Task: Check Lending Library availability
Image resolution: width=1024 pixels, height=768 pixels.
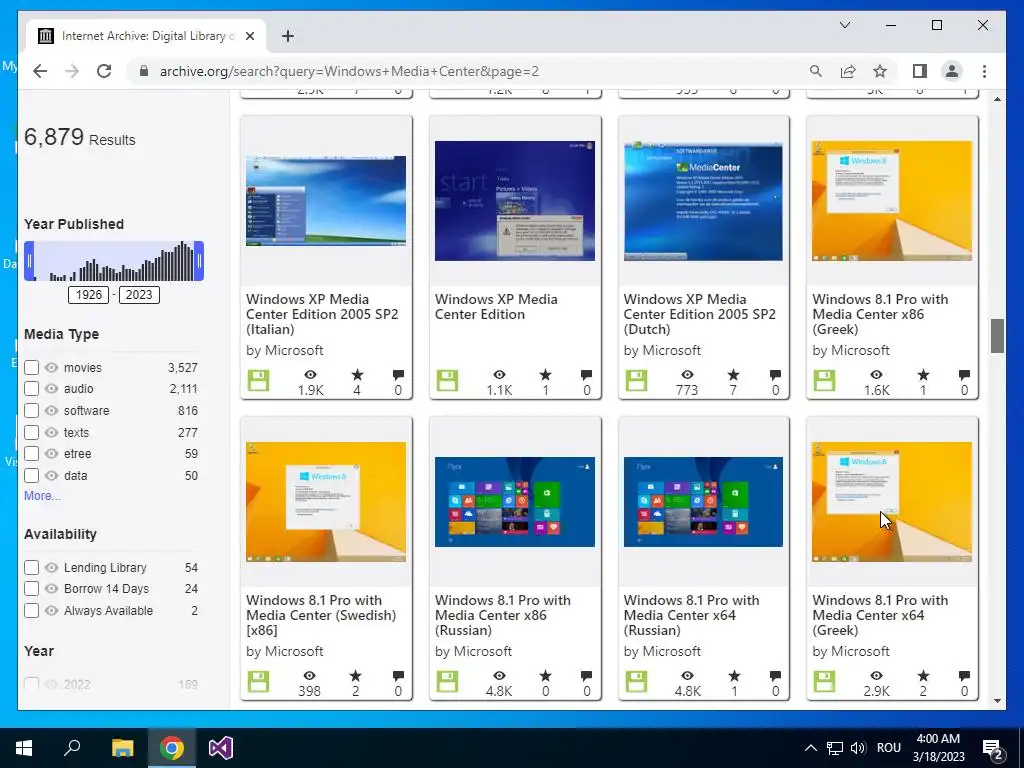Action: 31,568
